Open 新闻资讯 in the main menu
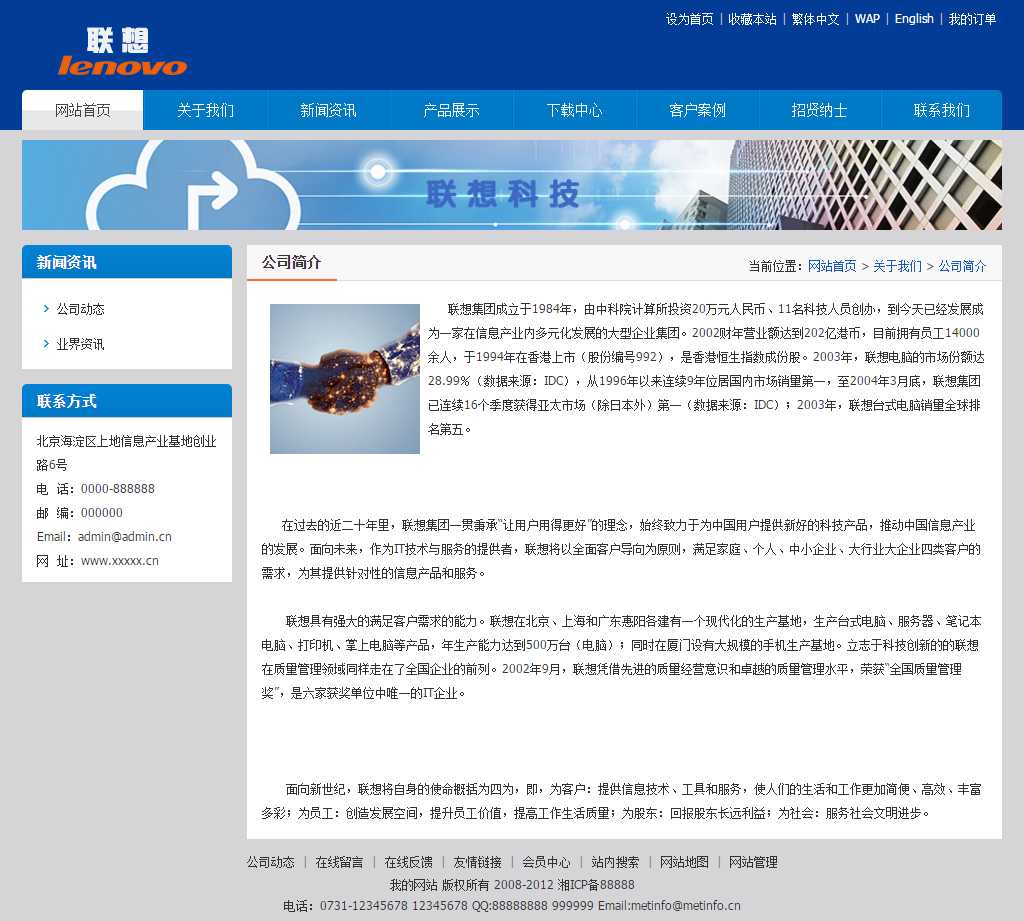1024x921 pixels. 328,110
